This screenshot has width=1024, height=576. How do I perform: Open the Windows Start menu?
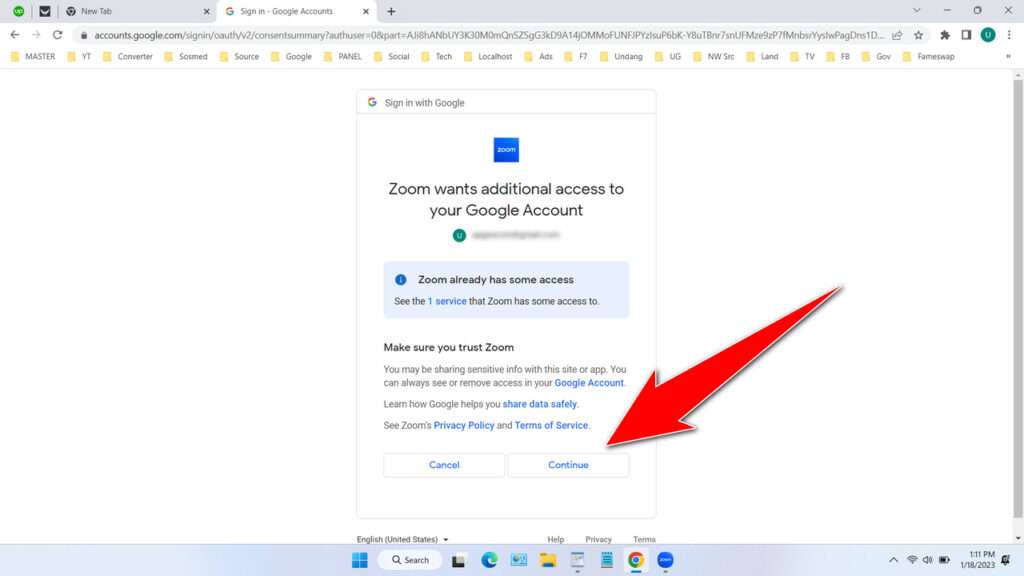tap(360, 560)
